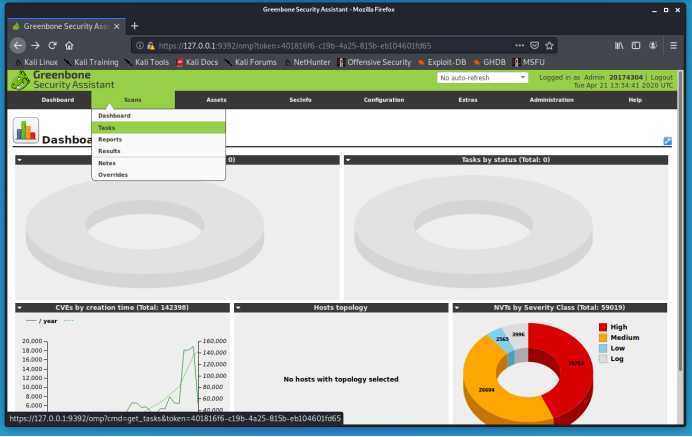Click the Log gray legend swatch
Screen dimensions: 692x437
(603, 359)
